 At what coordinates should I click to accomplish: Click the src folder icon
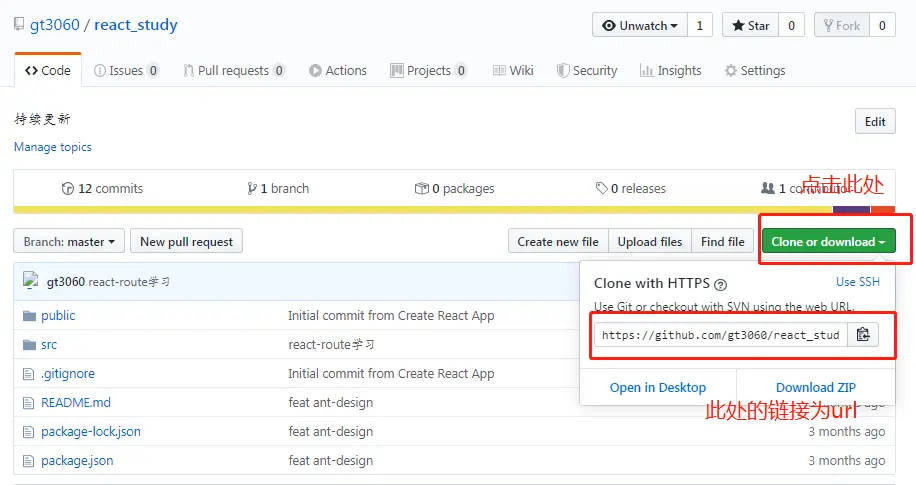point(29,345)
